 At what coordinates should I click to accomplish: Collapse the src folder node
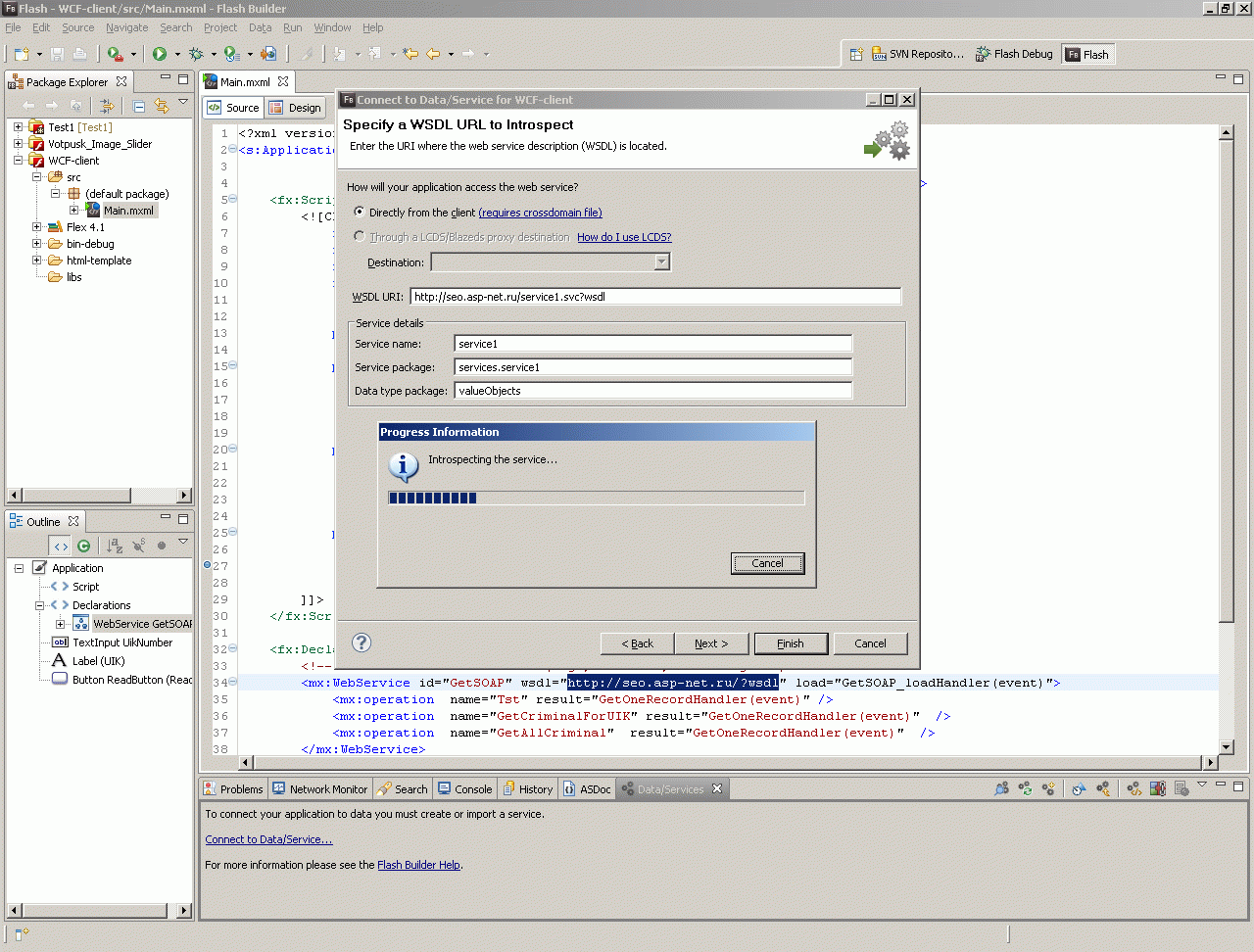coord(36,177)
